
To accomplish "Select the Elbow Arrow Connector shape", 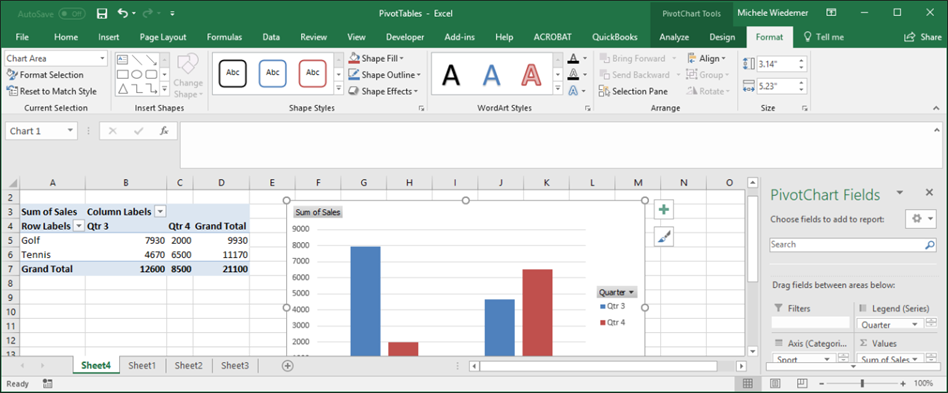I will pyautogui.click(x=152, y=89).
